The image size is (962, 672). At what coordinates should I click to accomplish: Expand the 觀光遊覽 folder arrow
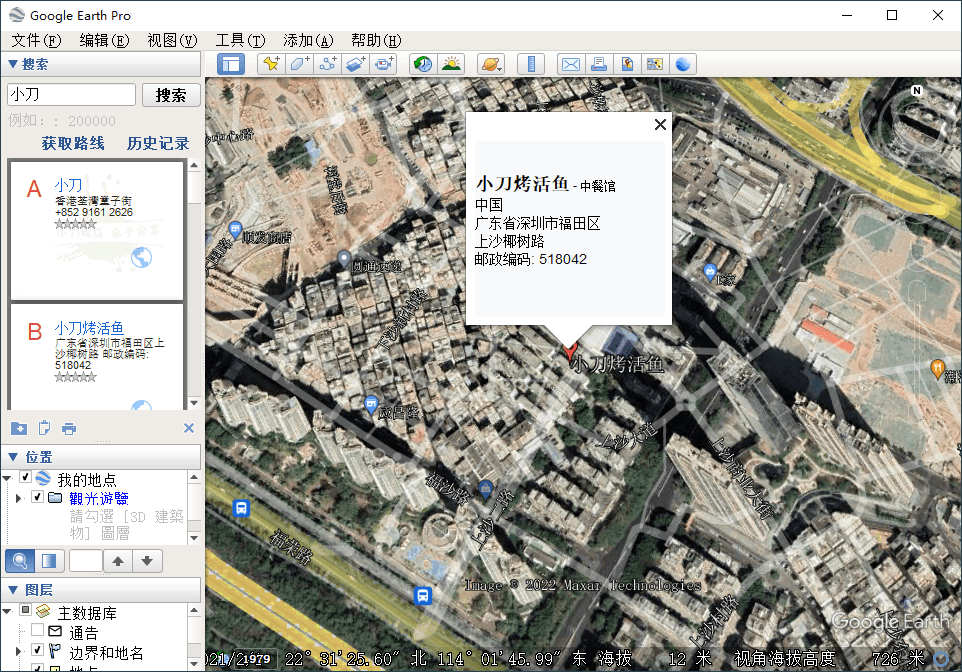pyautogui.click(x=18, y=497)
